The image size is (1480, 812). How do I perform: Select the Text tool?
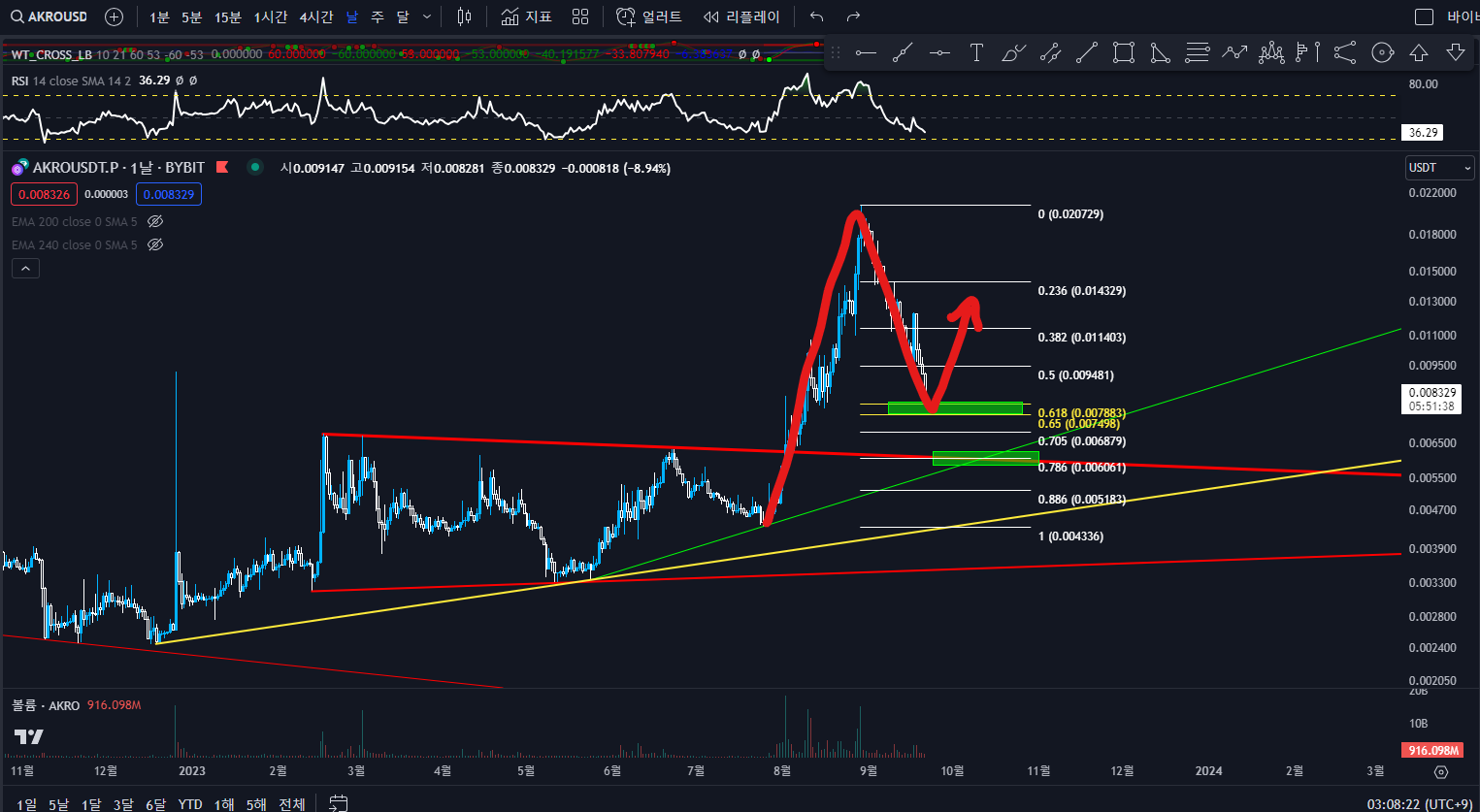pos(976,52)
